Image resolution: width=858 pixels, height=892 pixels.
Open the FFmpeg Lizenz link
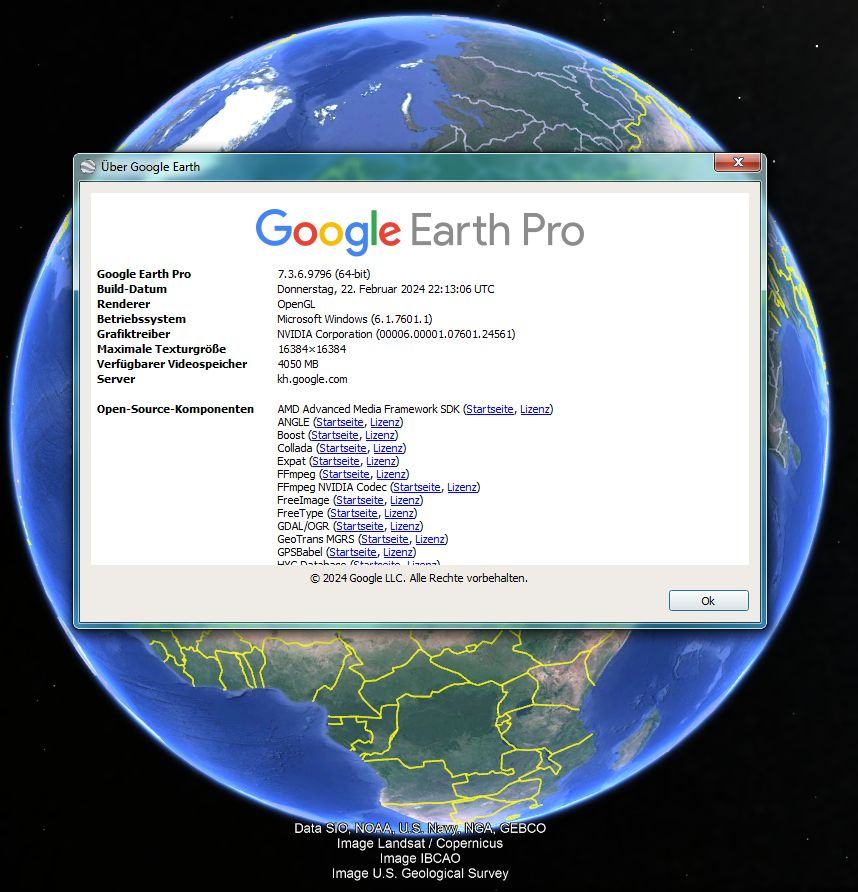click(x=391, y=474)
